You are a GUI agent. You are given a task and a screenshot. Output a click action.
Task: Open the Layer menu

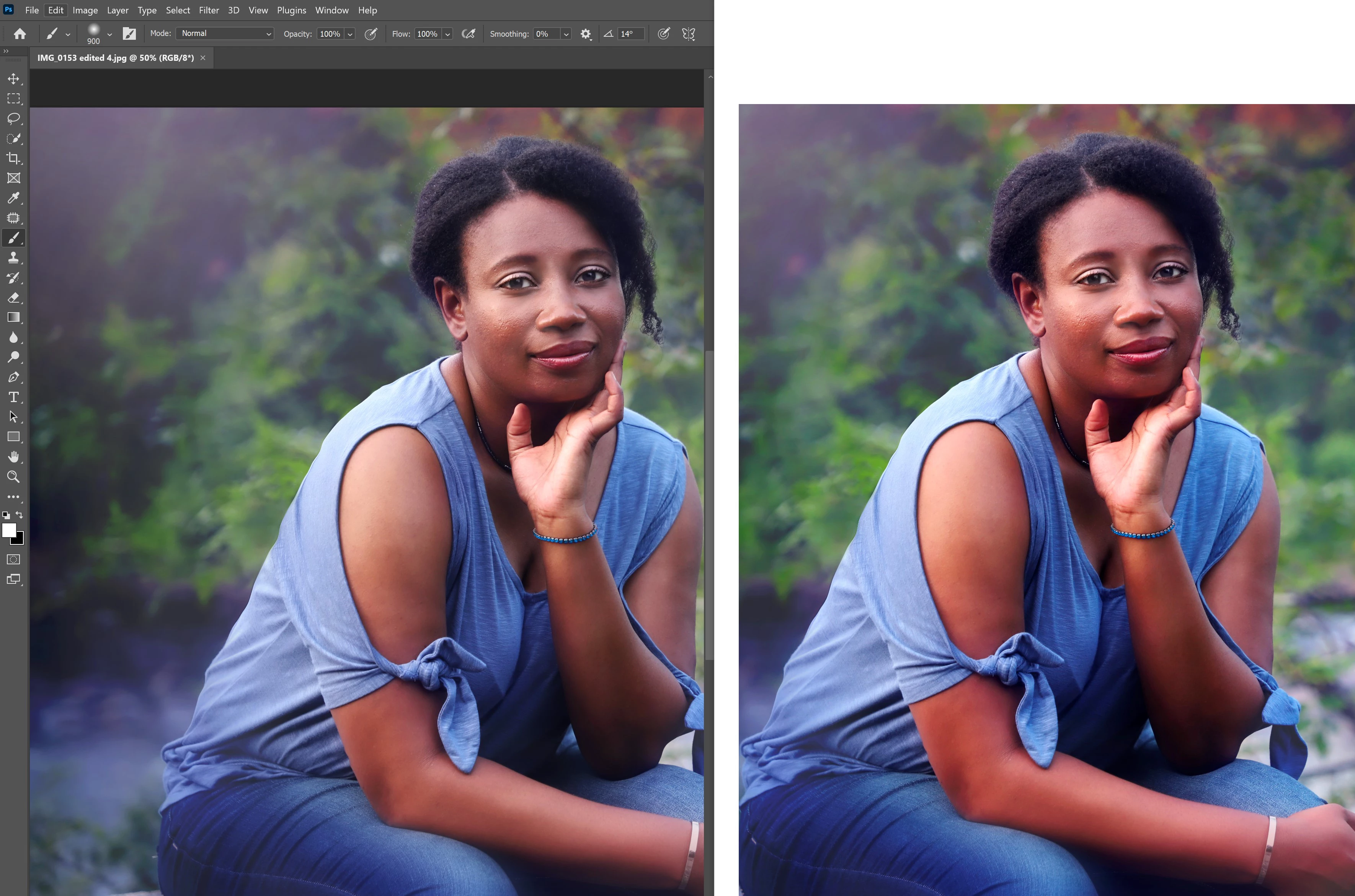click(x=117, y=10)
